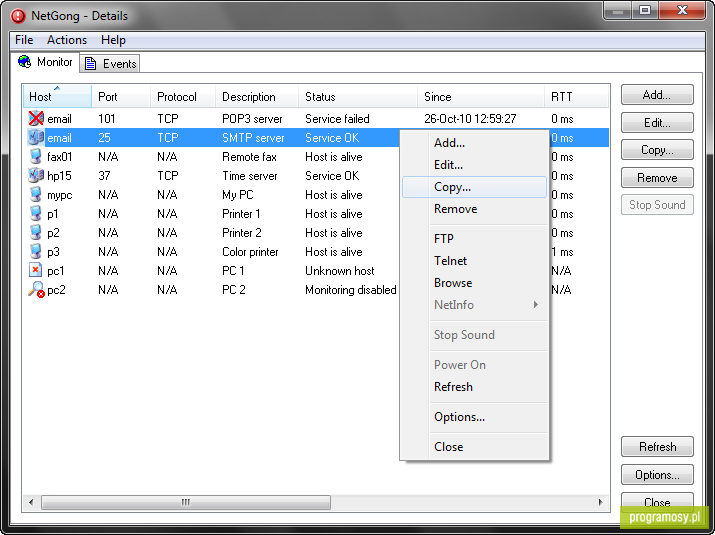
Task: Sort by the RTT column header
Action: pos(577,97)
